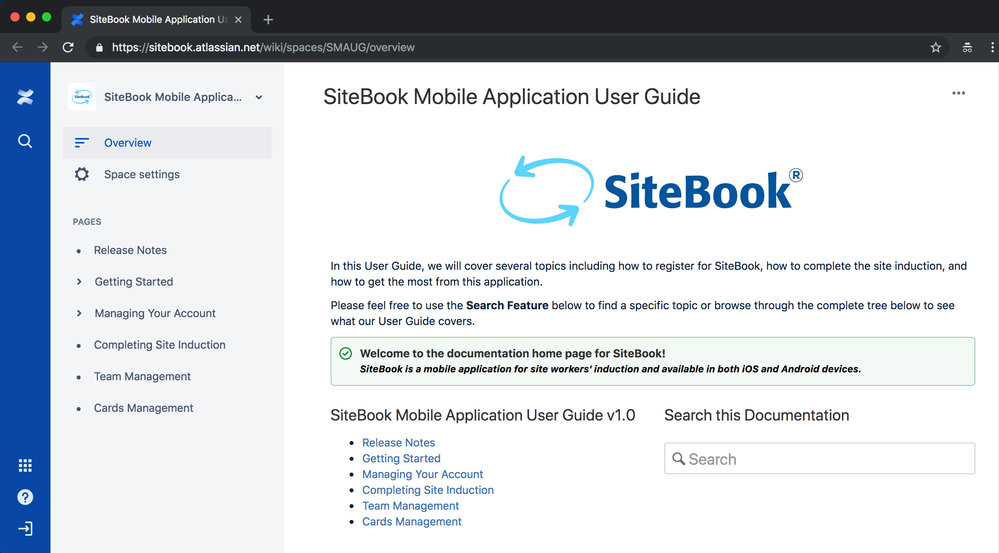Click the Space settings gear icon
999x553 pixels.
[x=82, y=174]
